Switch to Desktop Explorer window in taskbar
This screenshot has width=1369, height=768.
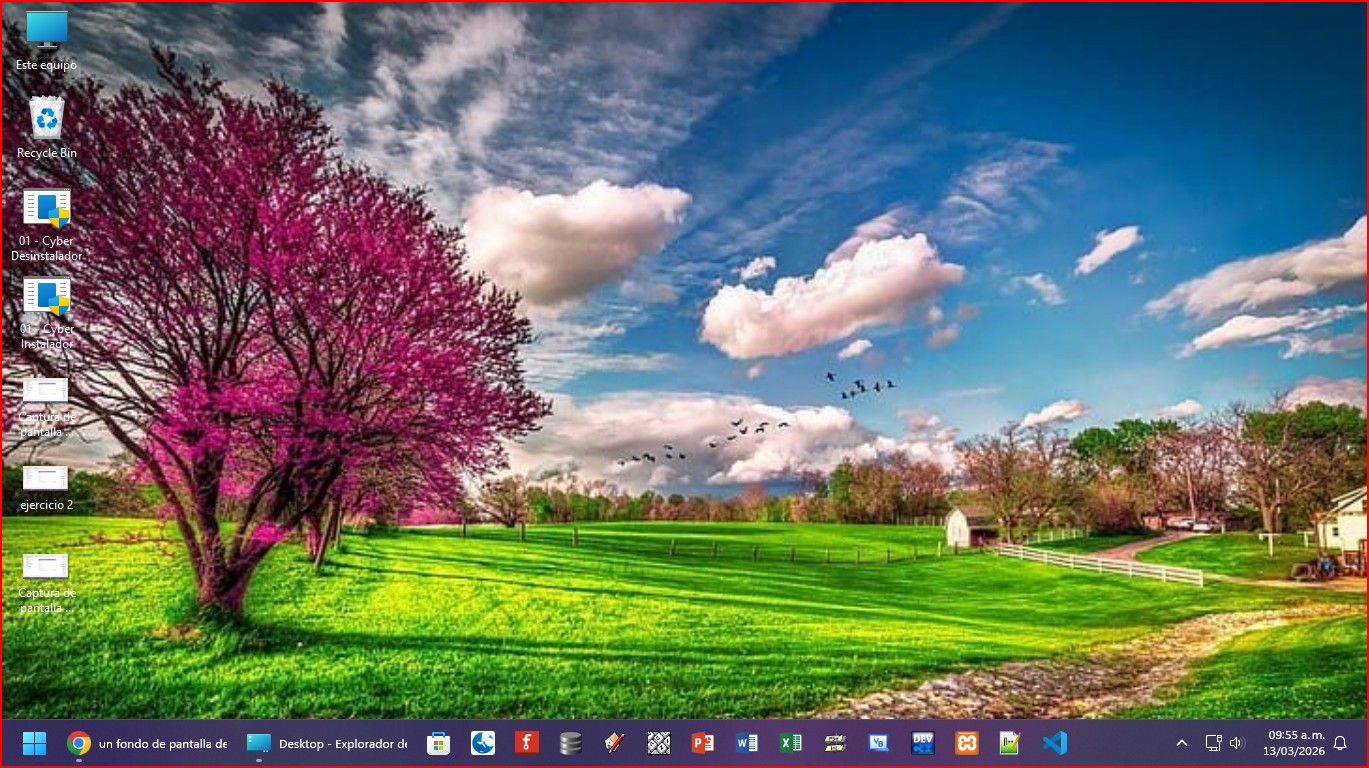(x=327, y=743)
